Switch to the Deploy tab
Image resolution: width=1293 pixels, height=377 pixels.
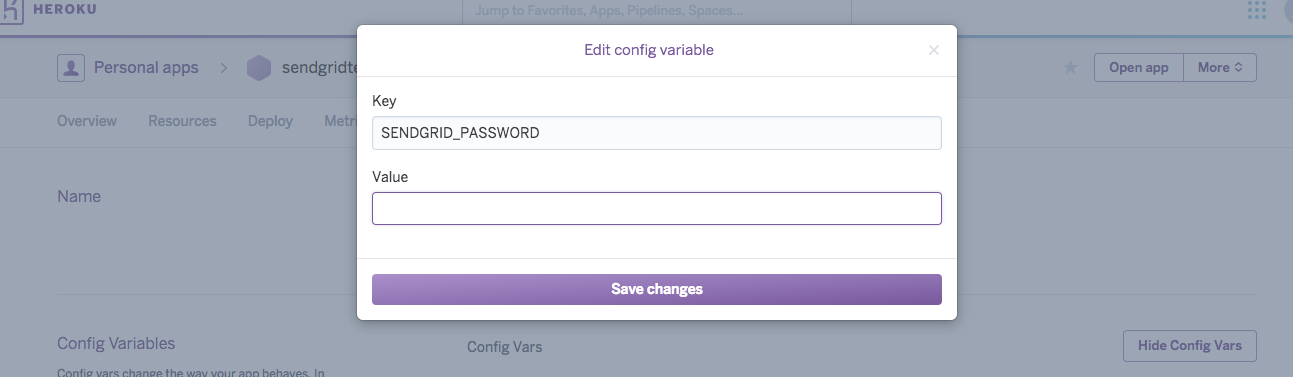(x=270, y=121)
